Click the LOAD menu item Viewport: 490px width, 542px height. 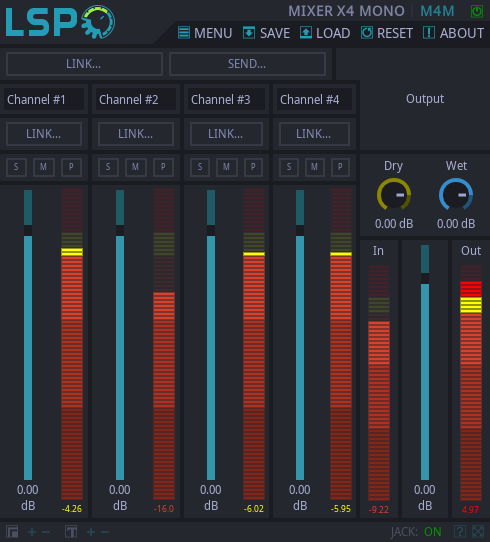325,33
